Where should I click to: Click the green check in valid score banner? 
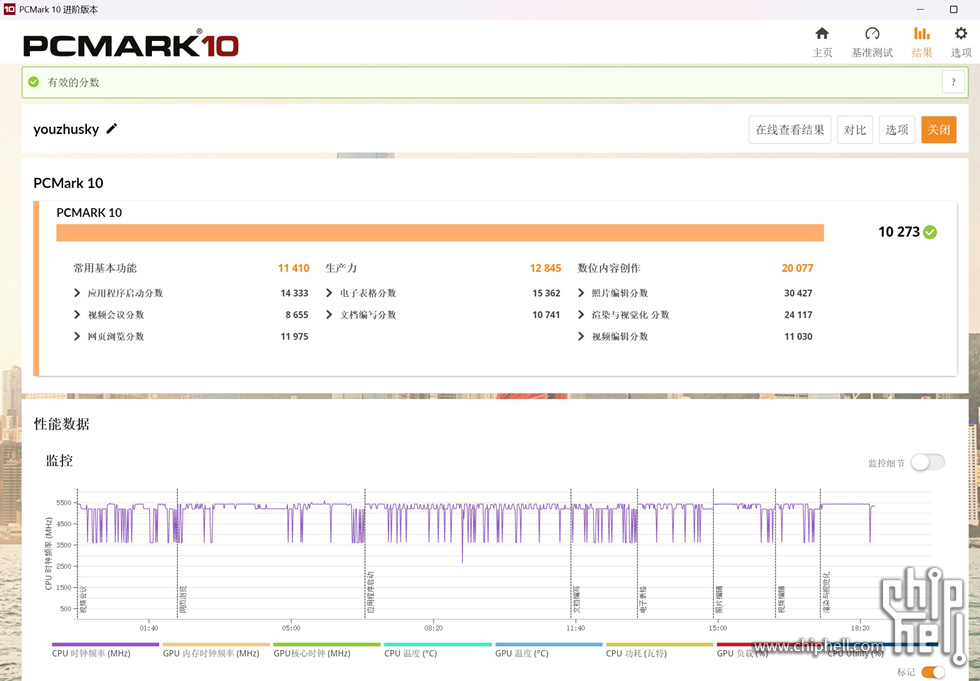pos(34,82)
